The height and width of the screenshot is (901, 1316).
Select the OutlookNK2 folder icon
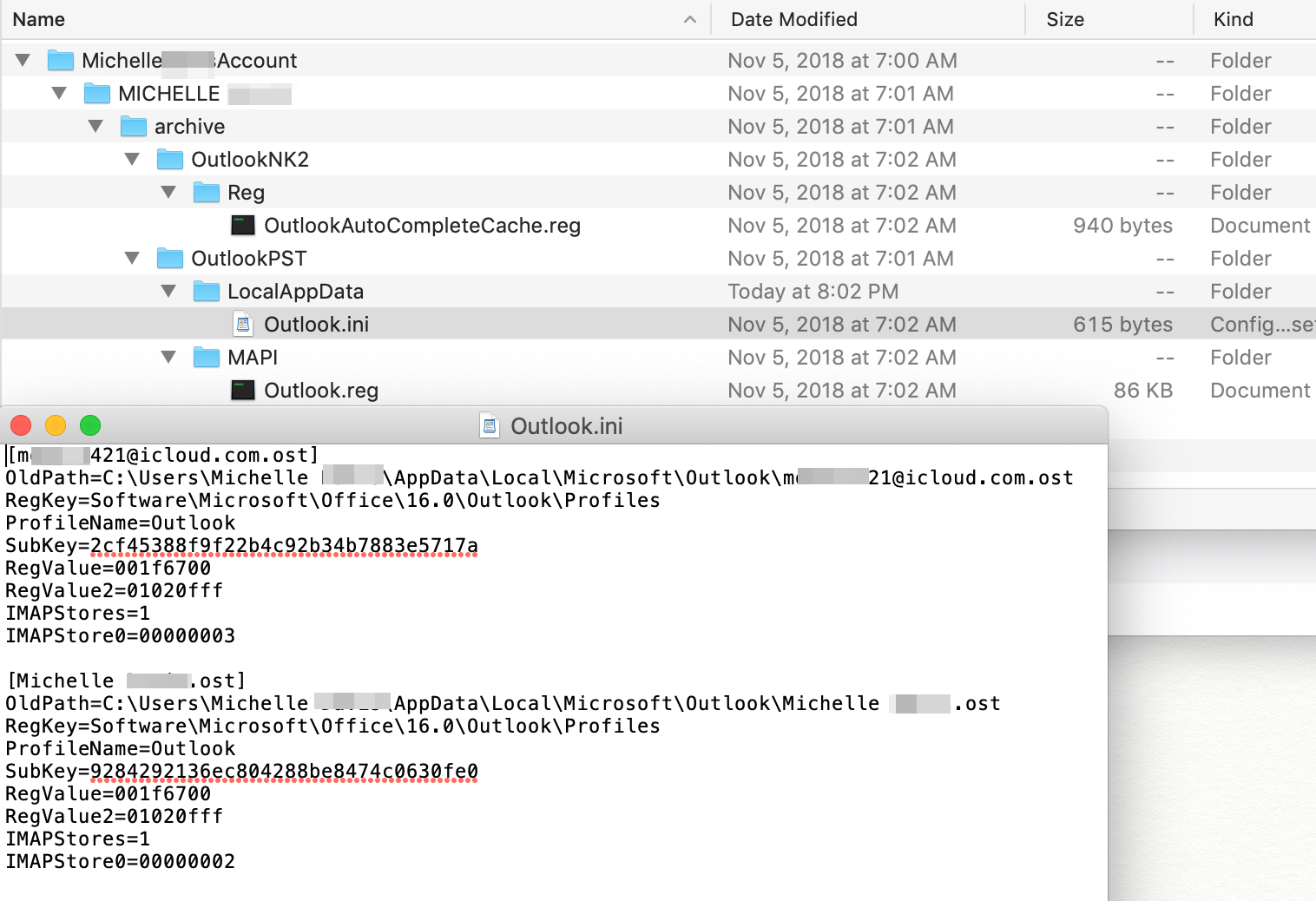(x=169, y=159)
